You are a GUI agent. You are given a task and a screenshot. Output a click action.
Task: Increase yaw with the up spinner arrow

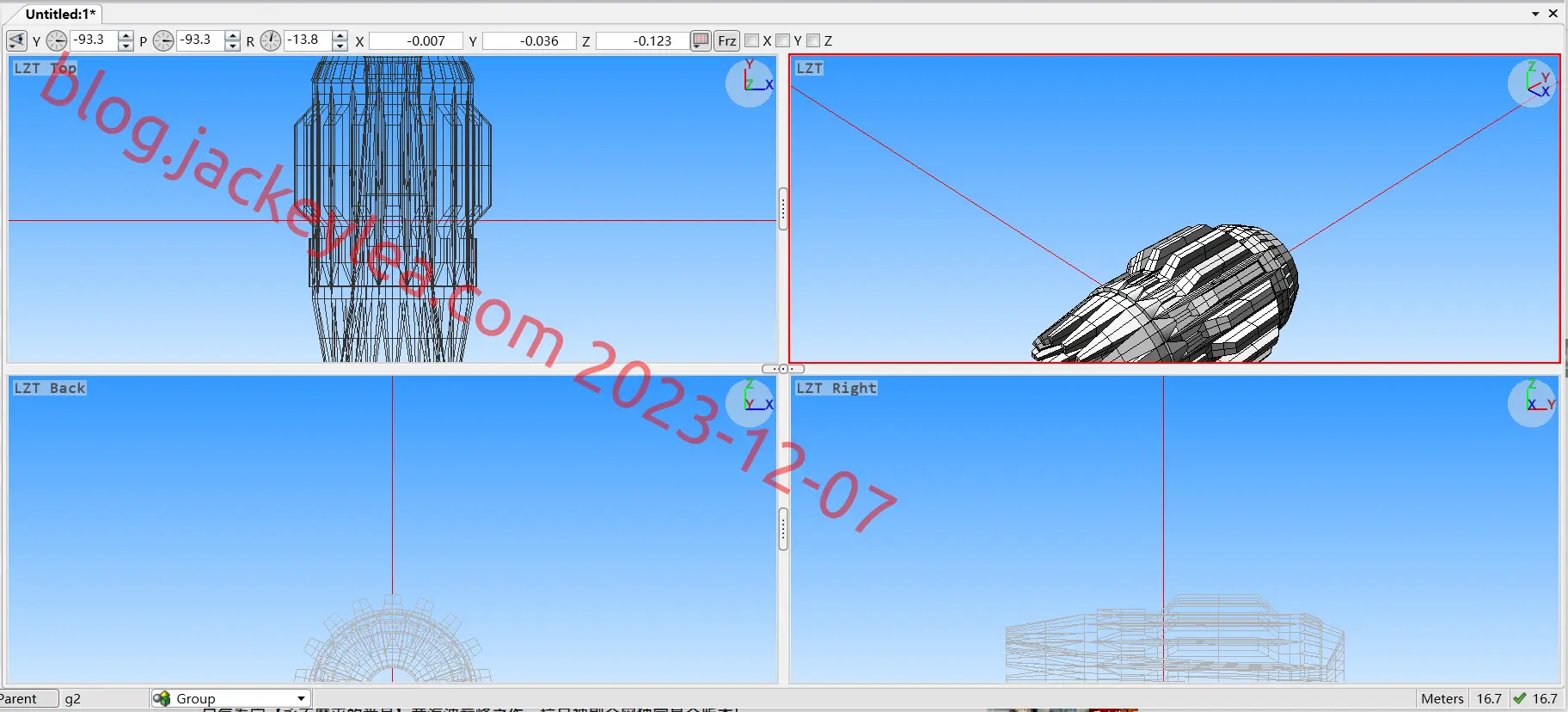pos(126,35)
